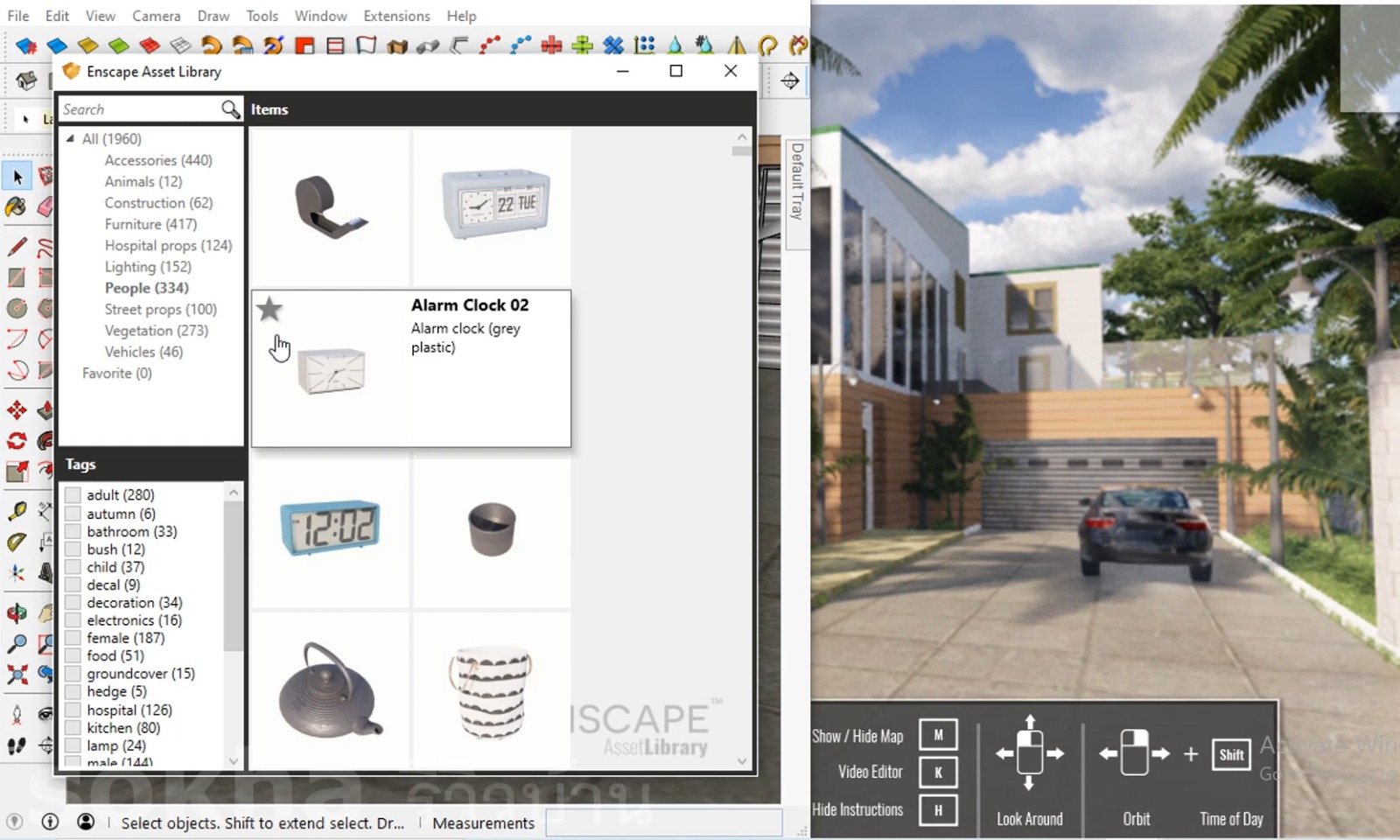Select the blue digital clock thumbnail
1400x840 pixels.
coord(330,528)
